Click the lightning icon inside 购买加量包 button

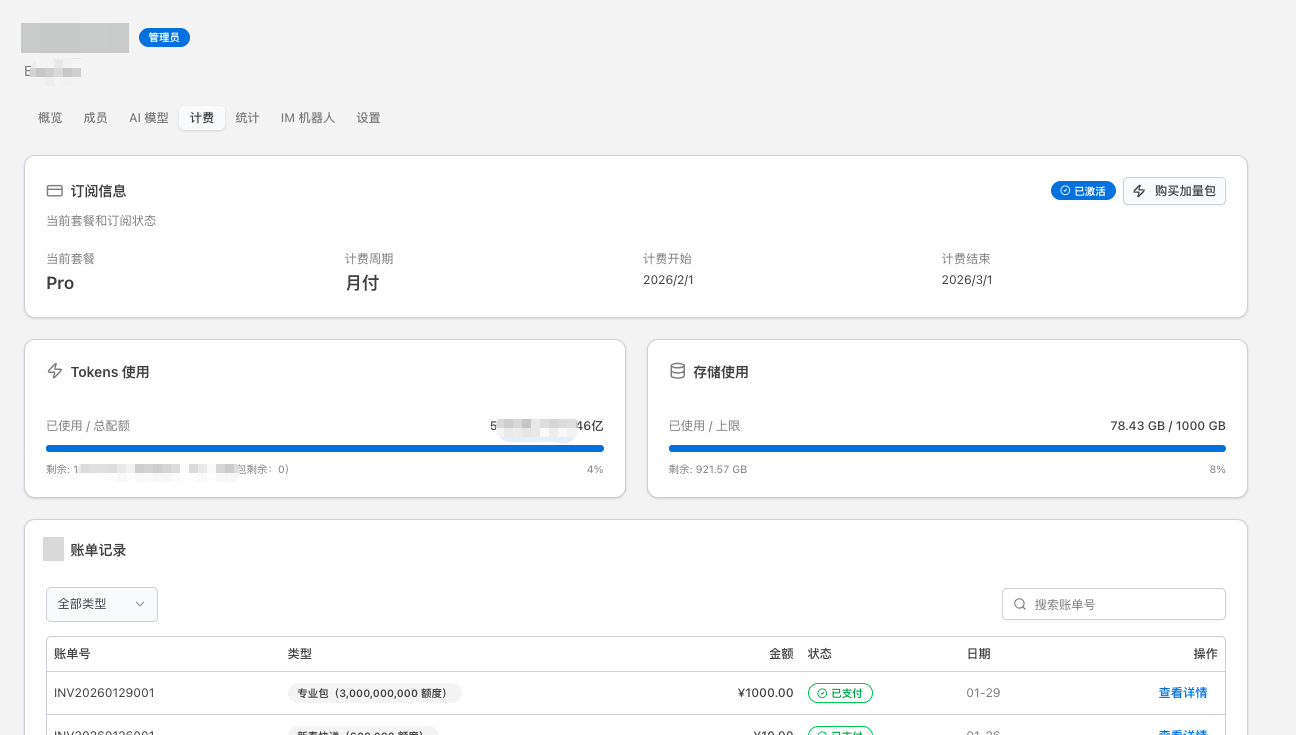1138,191
